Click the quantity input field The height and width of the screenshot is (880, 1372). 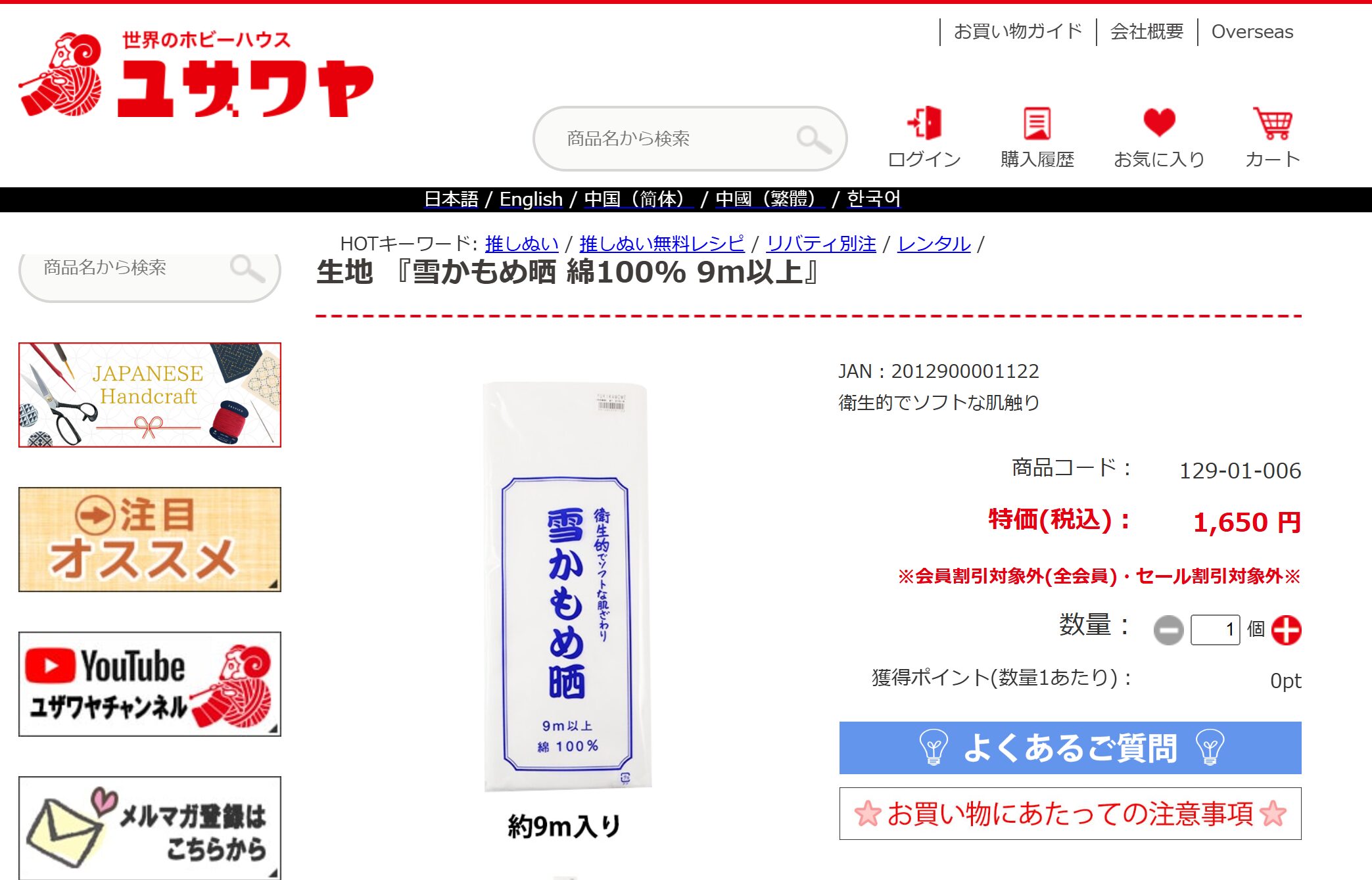pyautogui.click(x=1215, y=630)
